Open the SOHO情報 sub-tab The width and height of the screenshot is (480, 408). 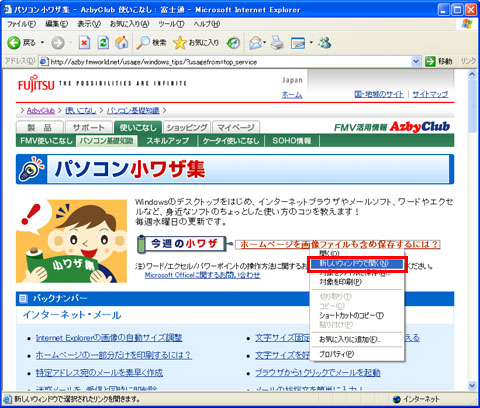click(x=292, y=141)
